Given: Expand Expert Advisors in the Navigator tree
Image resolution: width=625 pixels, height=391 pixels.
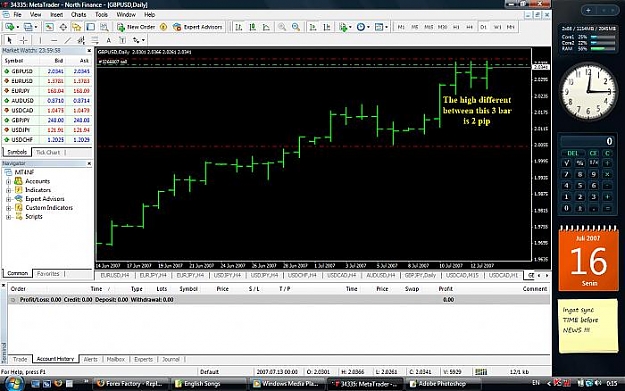Looking at the screenshot, I should coord(8,199).
